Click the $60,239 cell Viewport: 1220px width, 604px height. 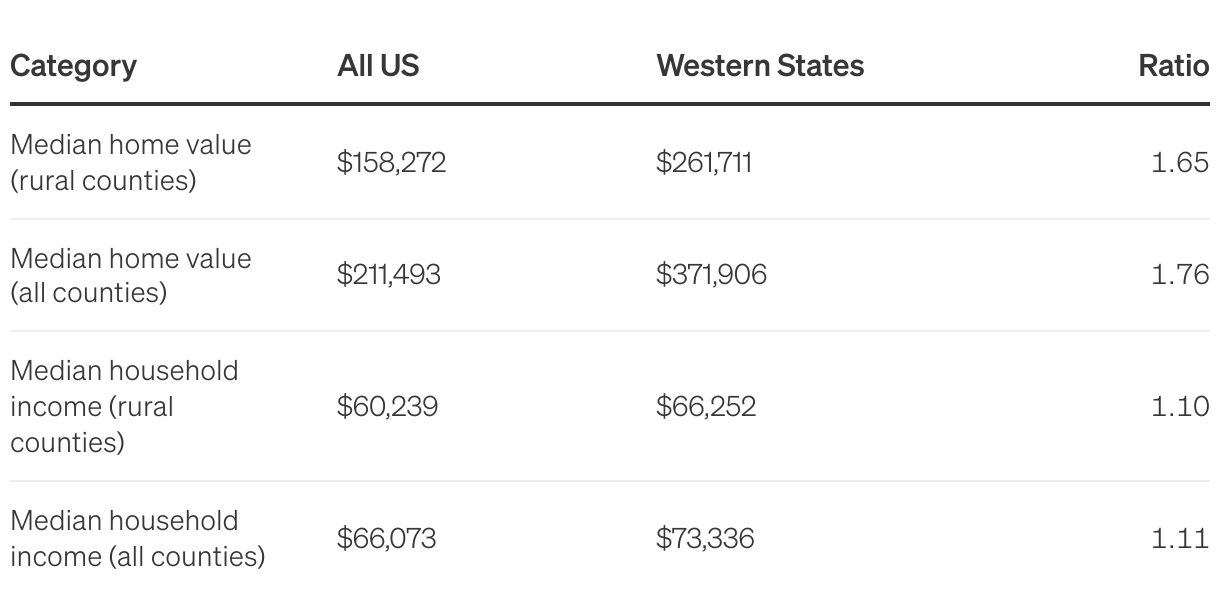[387, 406]
